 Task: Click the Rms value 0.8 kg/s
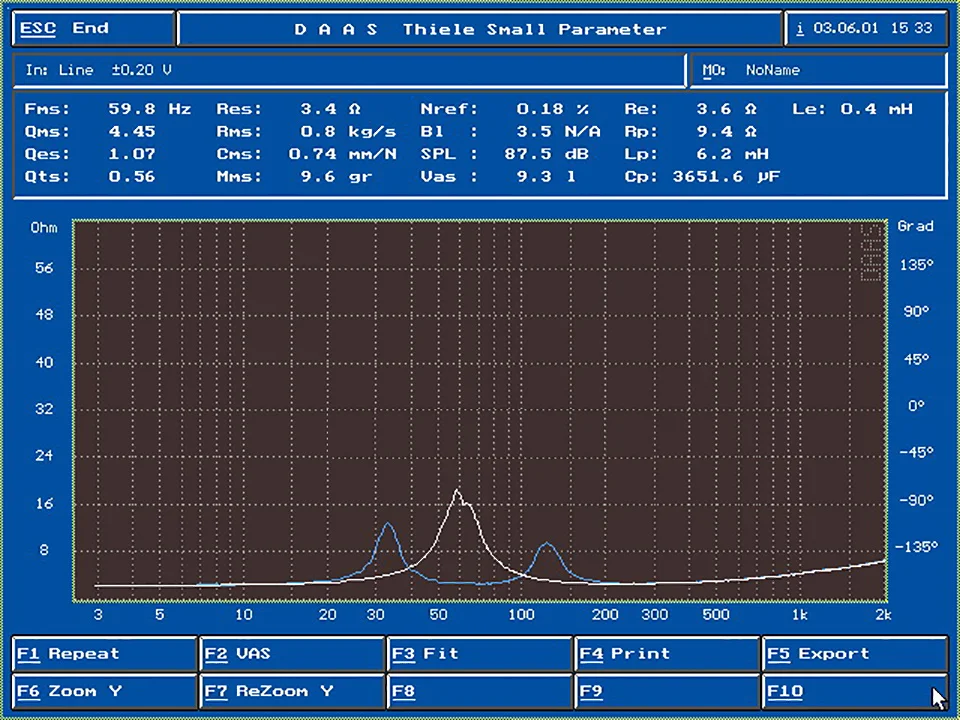point(348,132)
